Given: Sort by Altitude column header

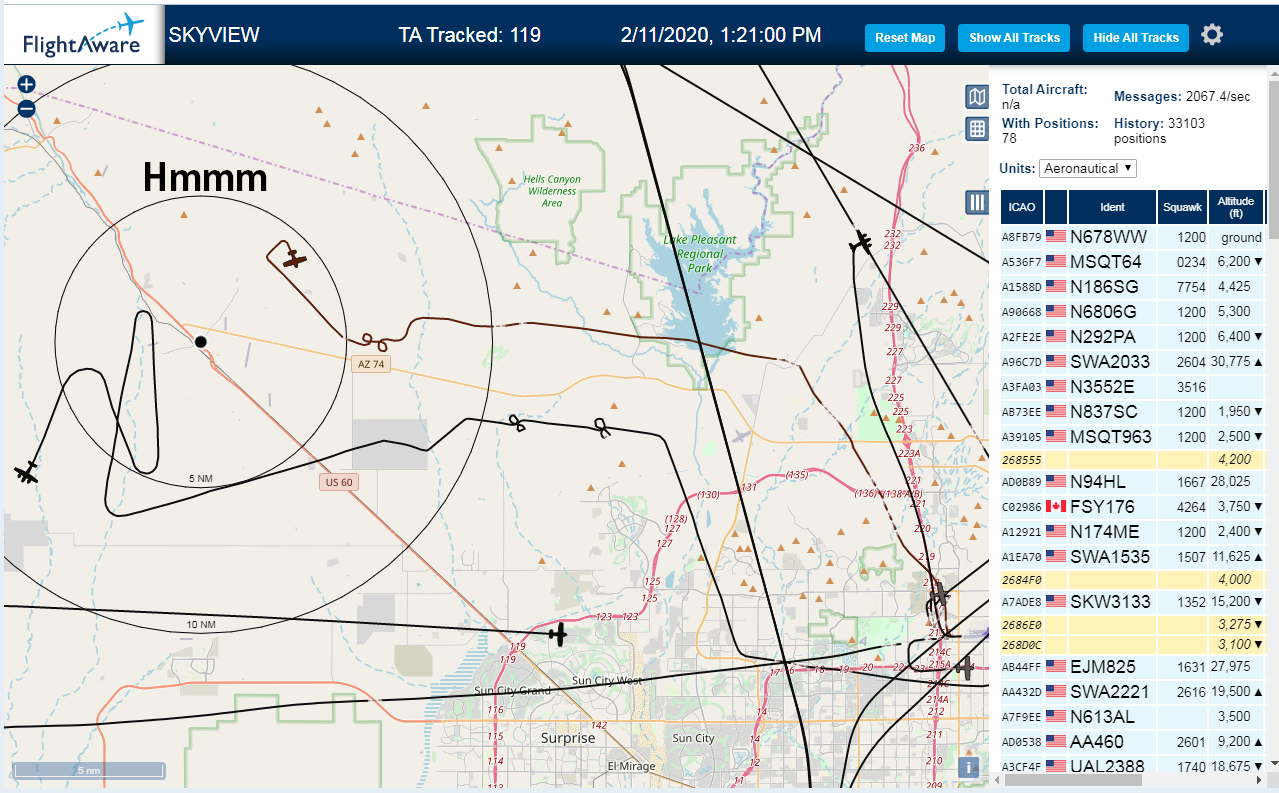Looking at the screenshot, I should pos(1236,207).
